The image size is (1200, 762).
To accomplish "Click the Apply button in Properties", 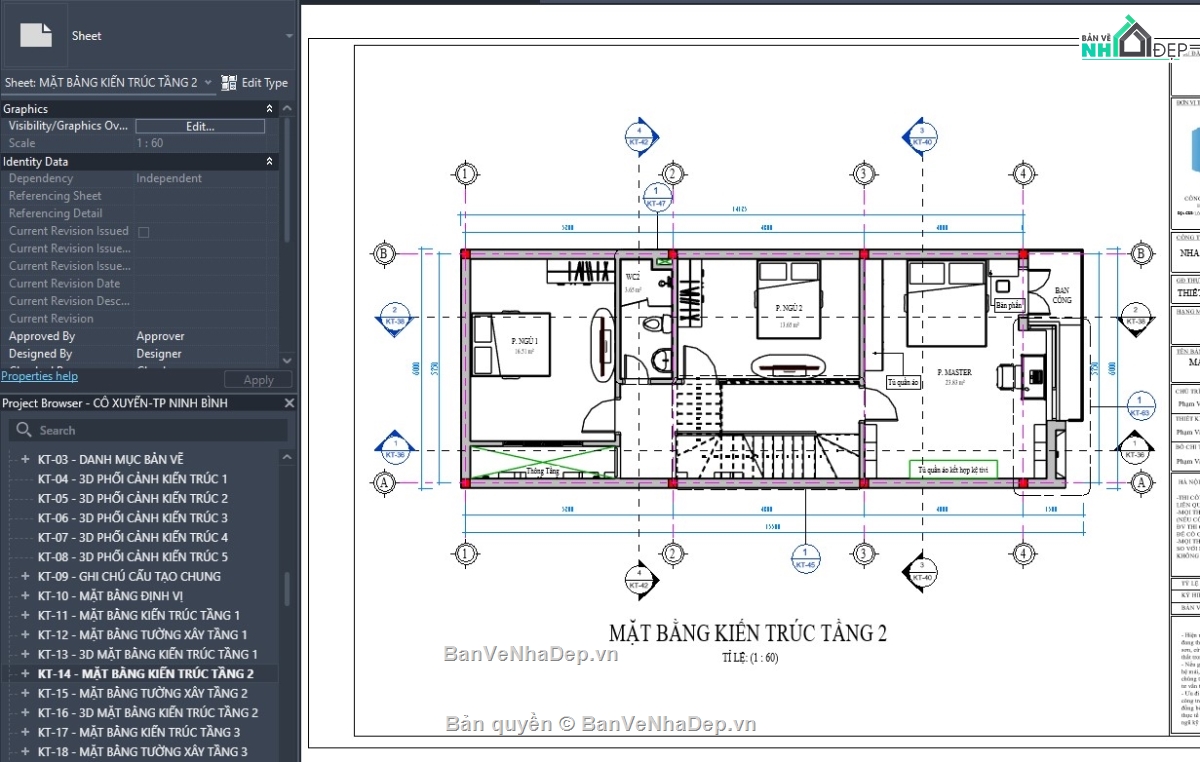I will tap(258, 380).
